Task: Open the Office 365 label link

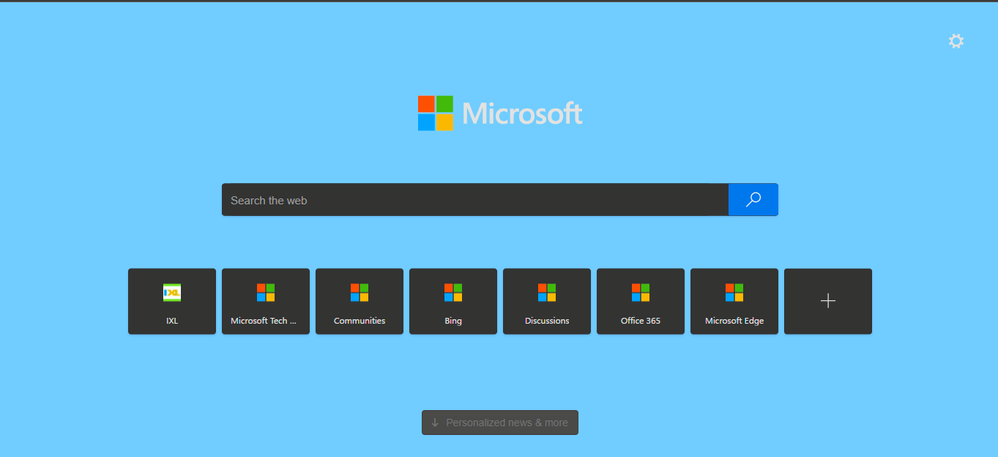Action: (x=640, y=321)
